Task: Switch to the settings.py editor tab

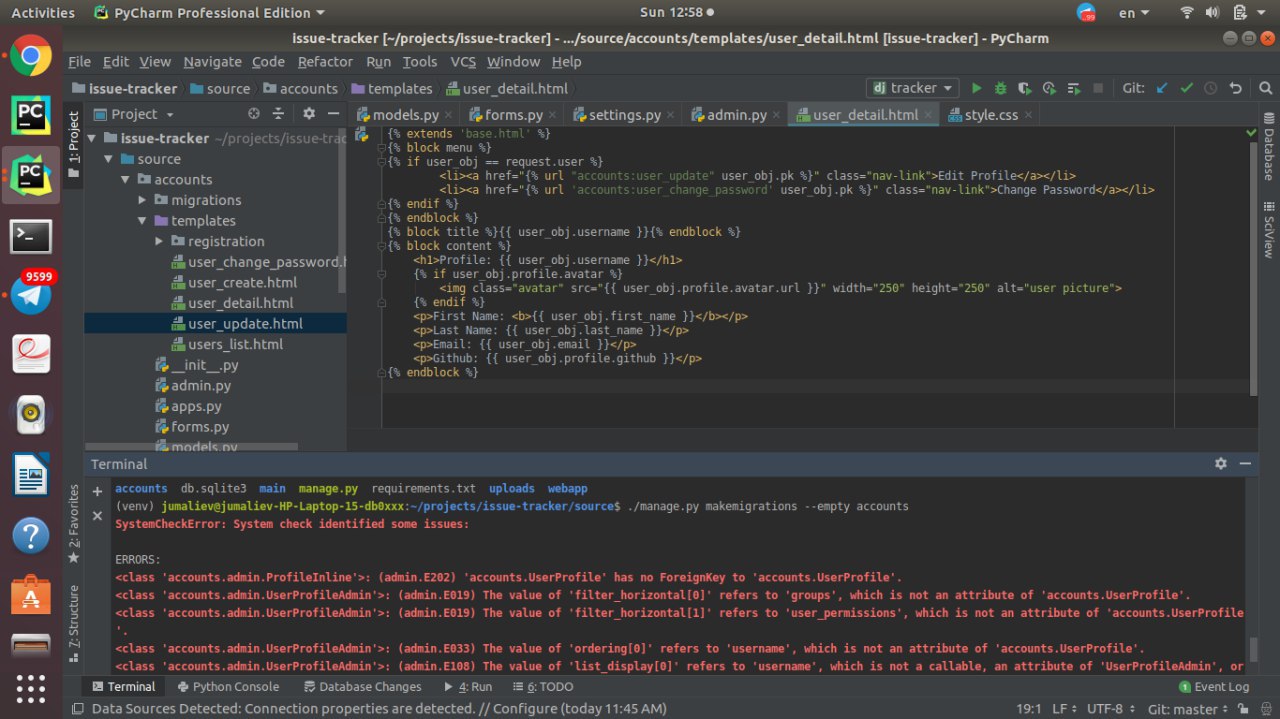Action: pyautogui.click(x=624, y=115)
